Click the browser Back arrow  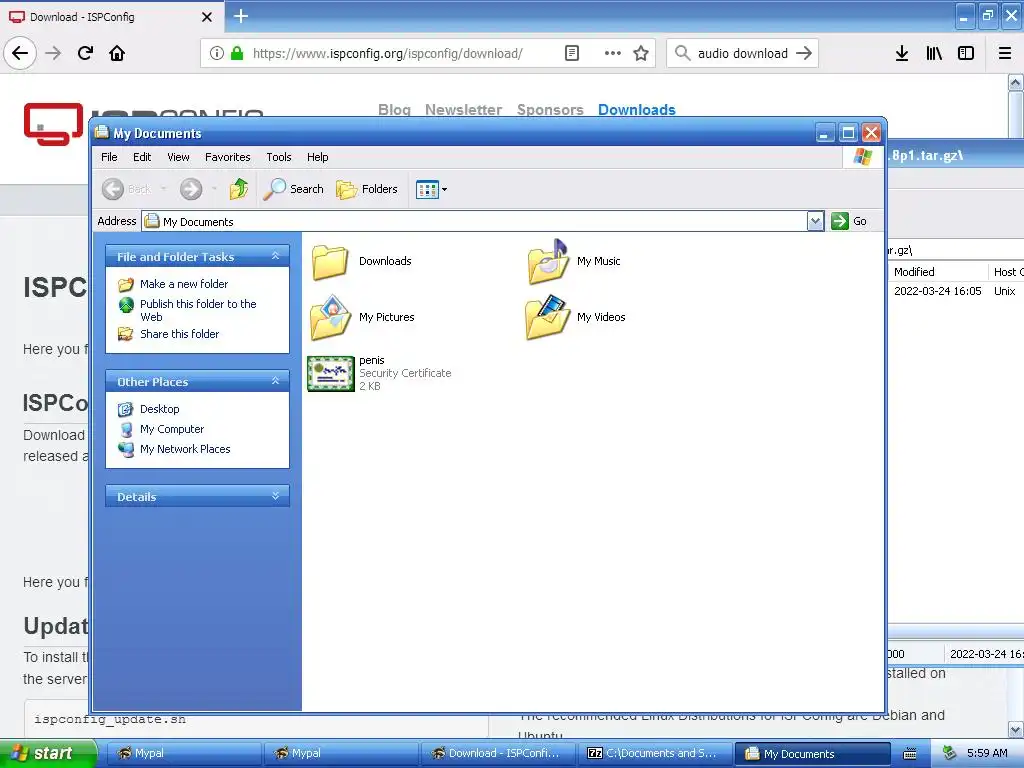(x=20, y=53)
